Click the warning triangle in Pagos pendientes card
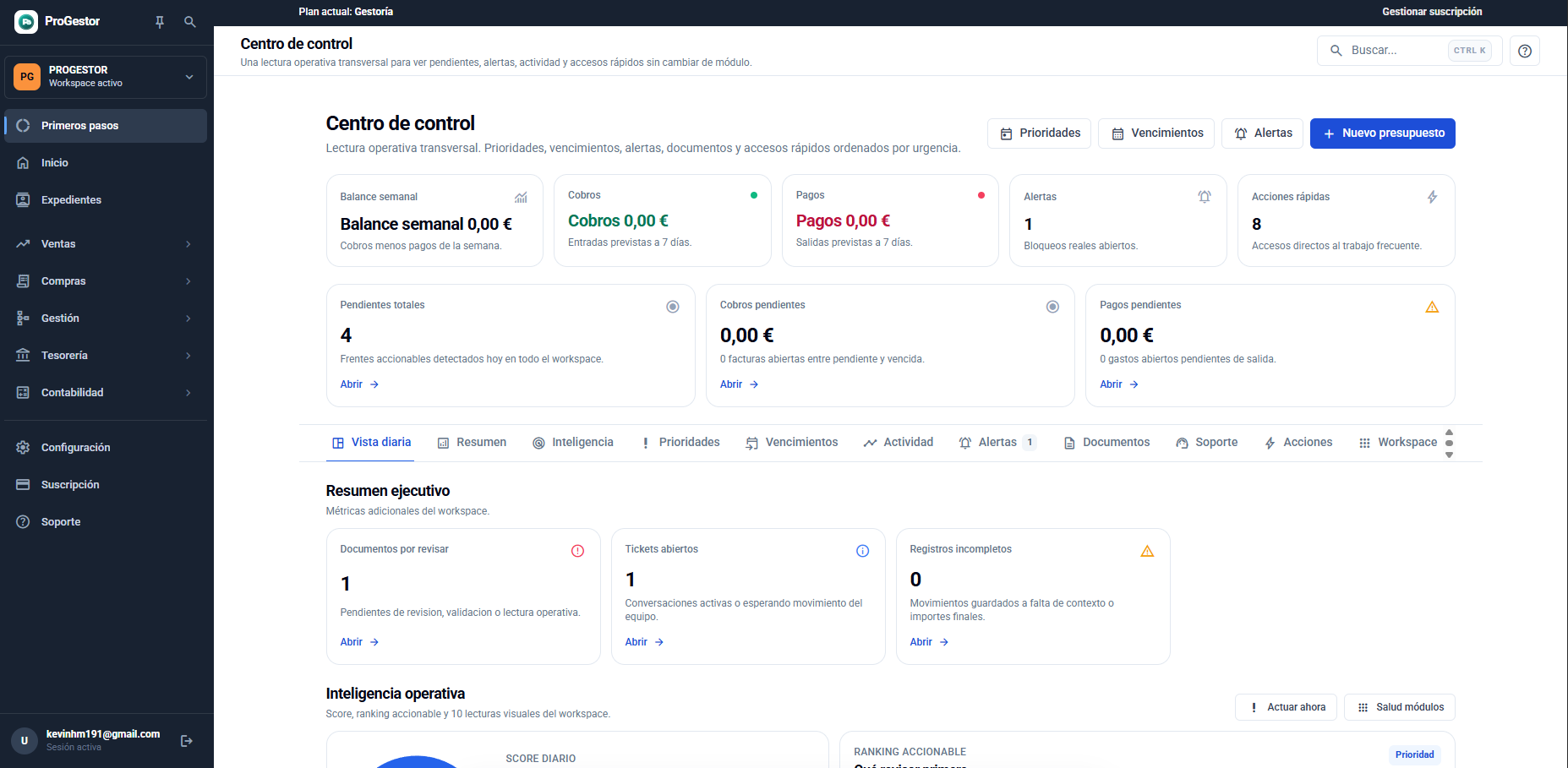 coord(1432,307)
